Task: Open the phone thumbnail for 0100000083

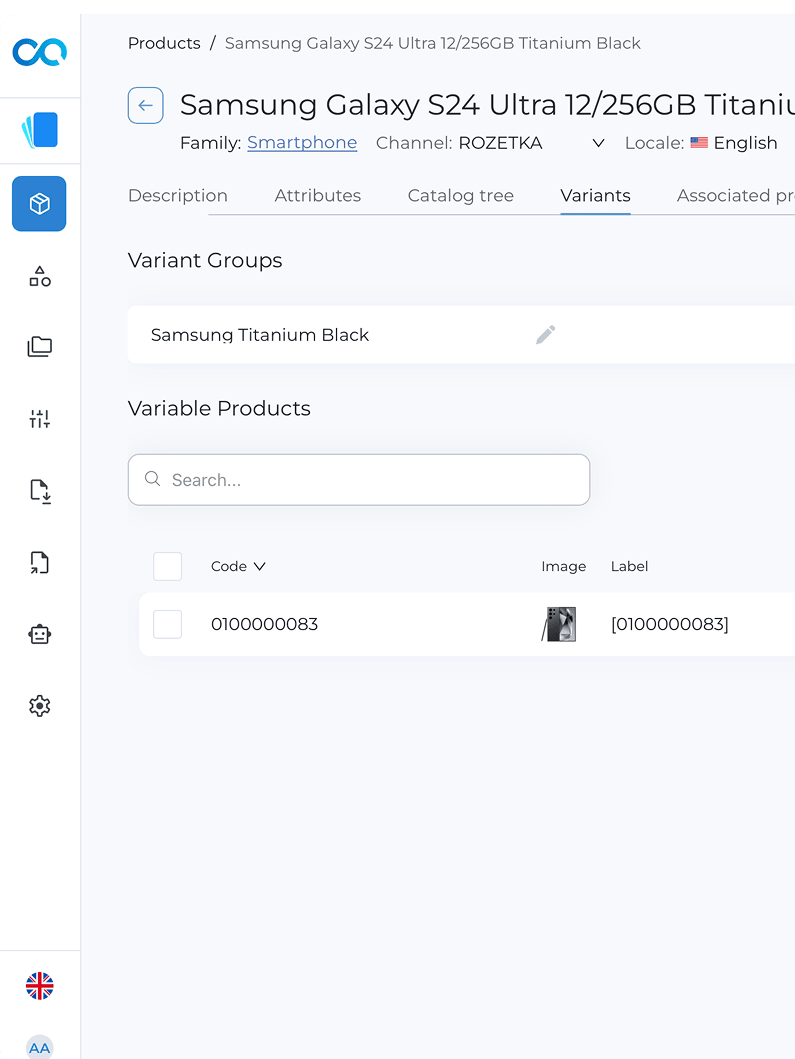Action: (559, 624)
